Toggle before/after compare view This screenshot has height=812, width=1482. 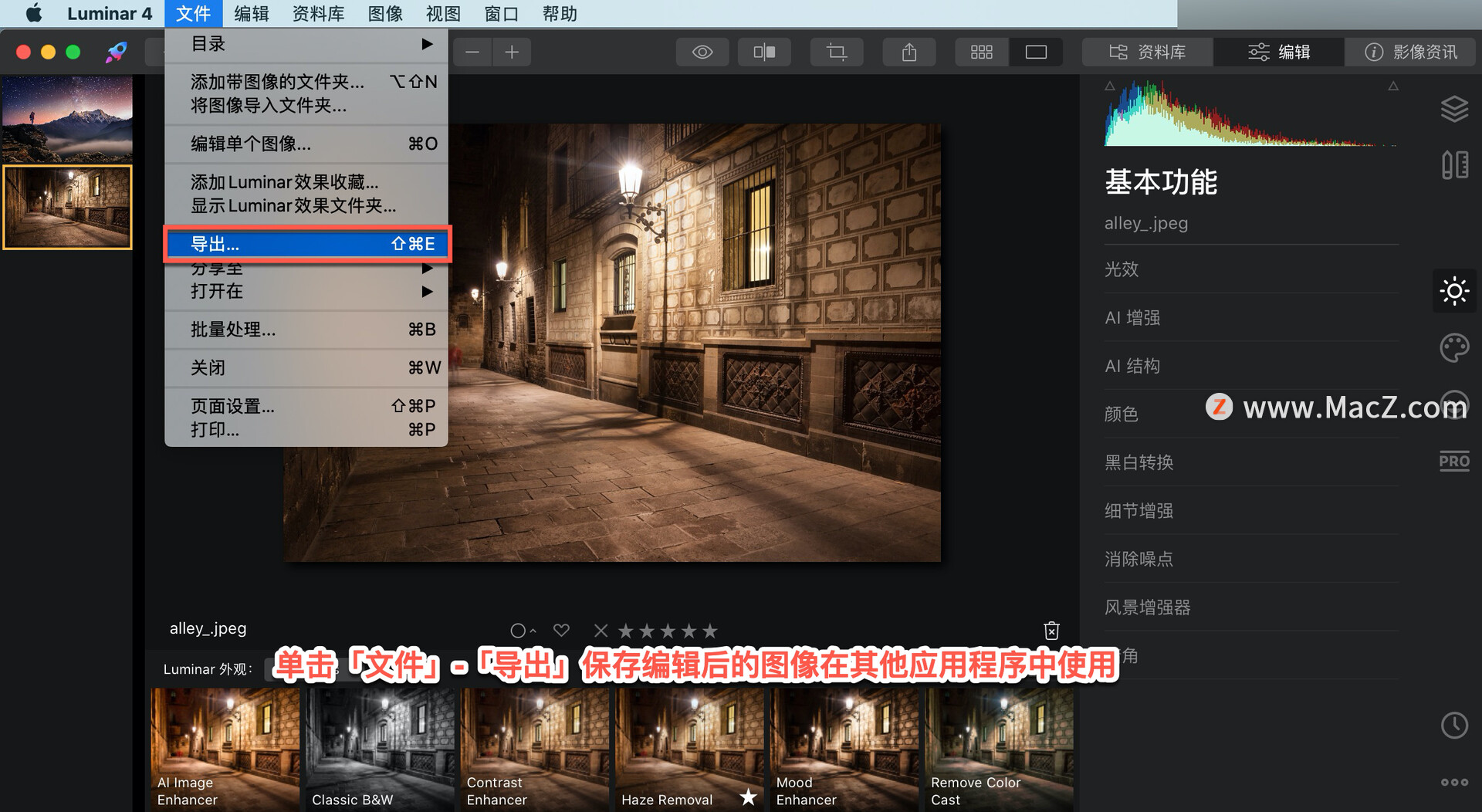tap(764, 52)
